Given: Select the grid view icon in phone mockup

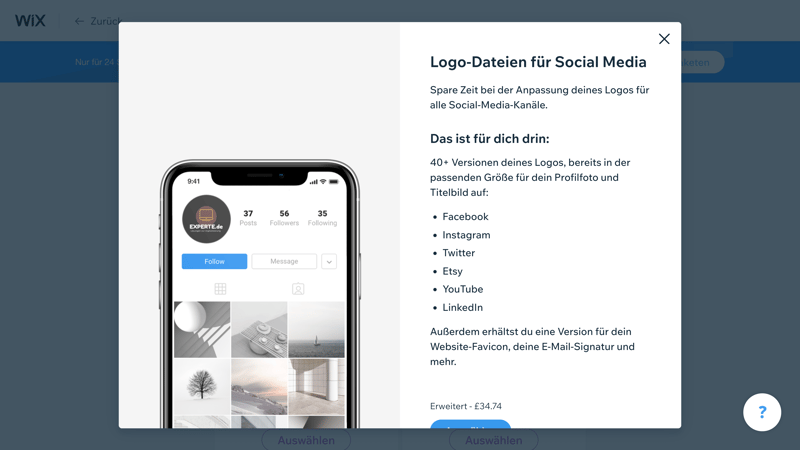Looking at the screenshot, I should [220, 289].
